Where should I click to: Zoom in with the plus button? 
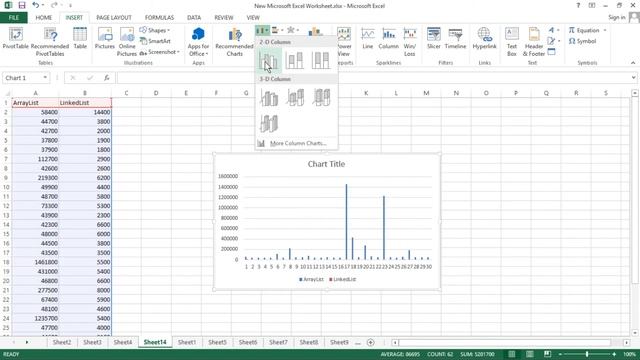pyautogui.click(x=614, y=354)
